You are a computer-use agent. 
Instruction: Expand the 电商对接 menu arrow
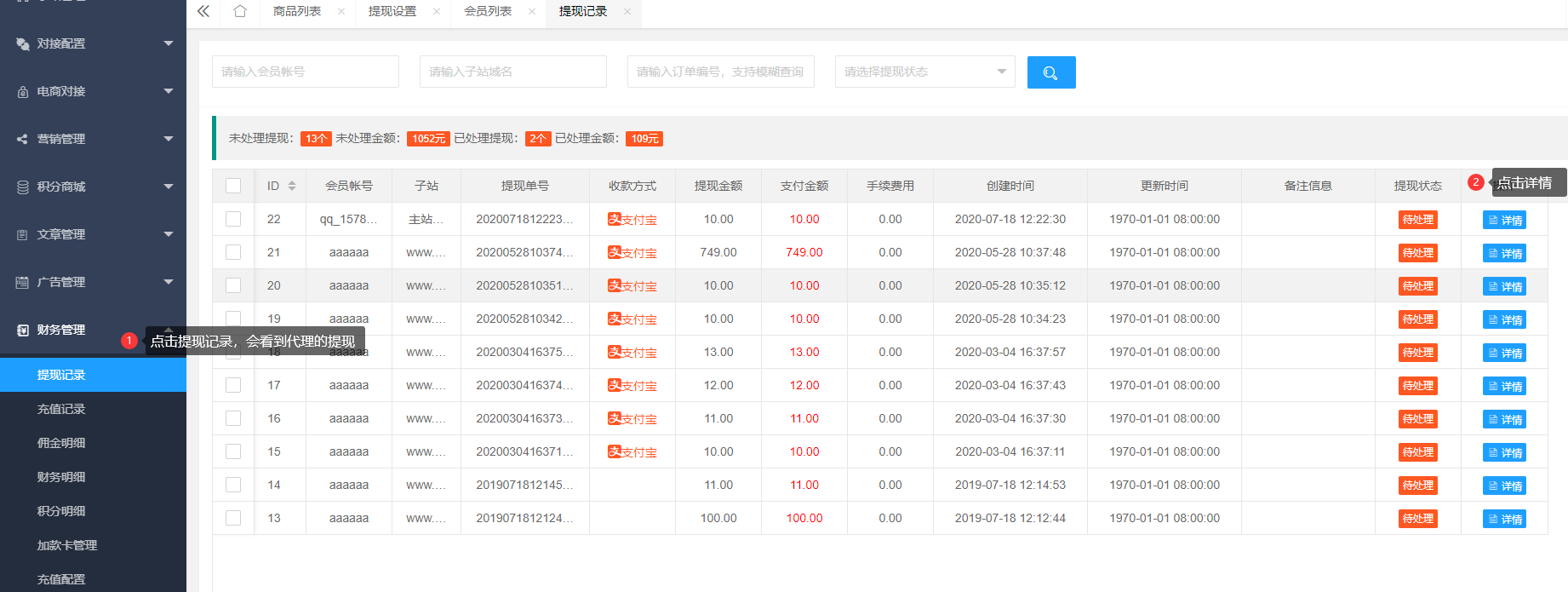click(169, 91)
